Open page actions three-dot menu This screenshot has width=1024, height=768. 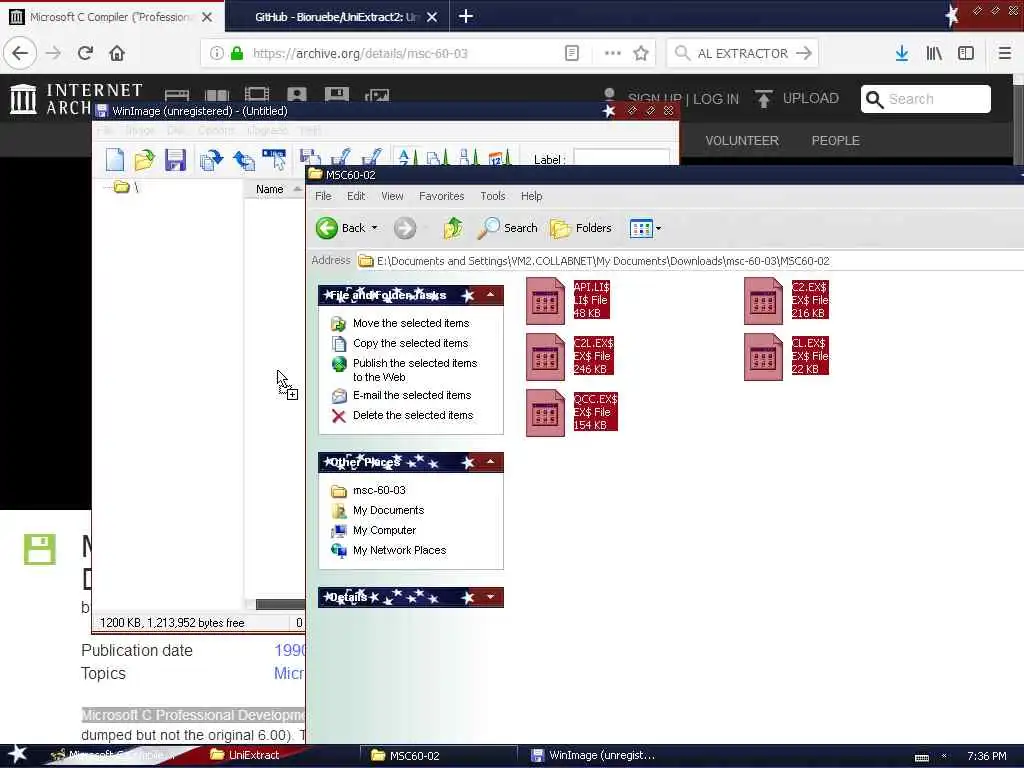[x=613, y=53]
